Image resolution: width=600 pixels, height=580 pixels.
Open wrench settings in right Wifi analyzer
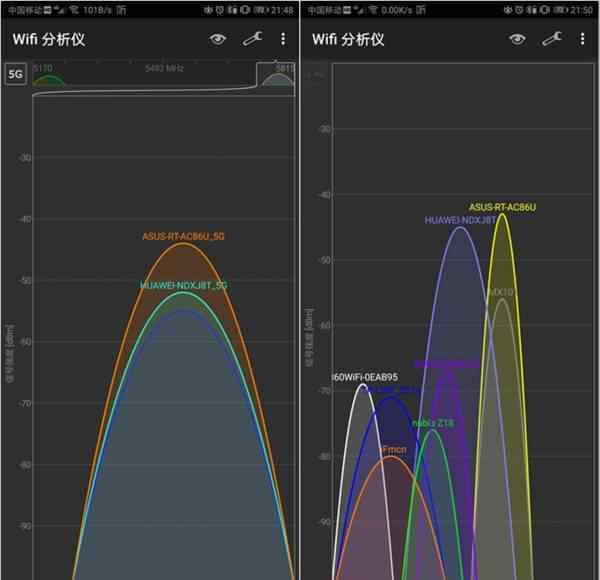click(x=552, y=39)
